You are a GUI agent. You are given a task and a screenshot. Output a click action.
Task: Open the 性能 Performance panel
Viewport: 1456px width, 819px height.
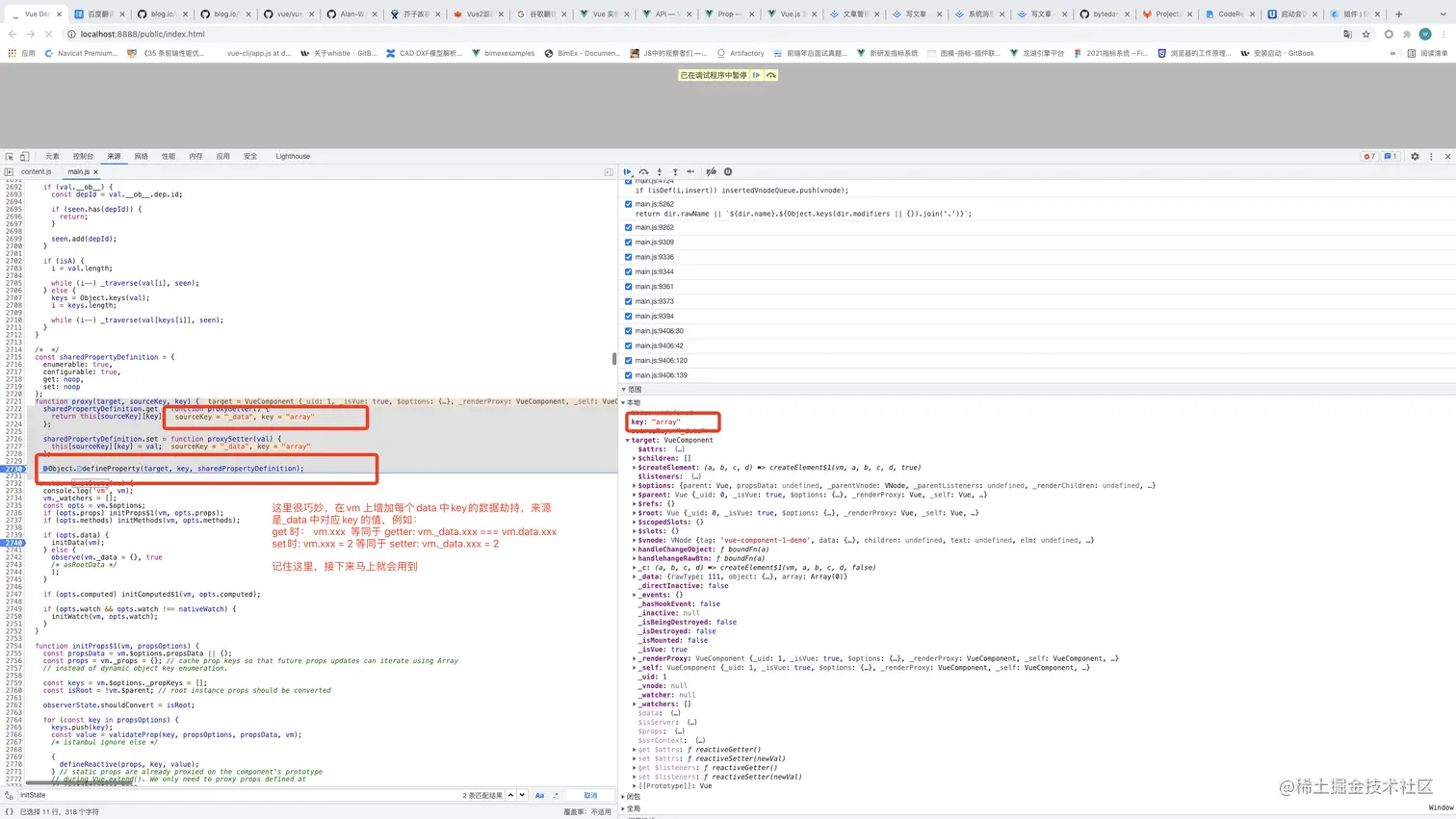coord(169,156)
